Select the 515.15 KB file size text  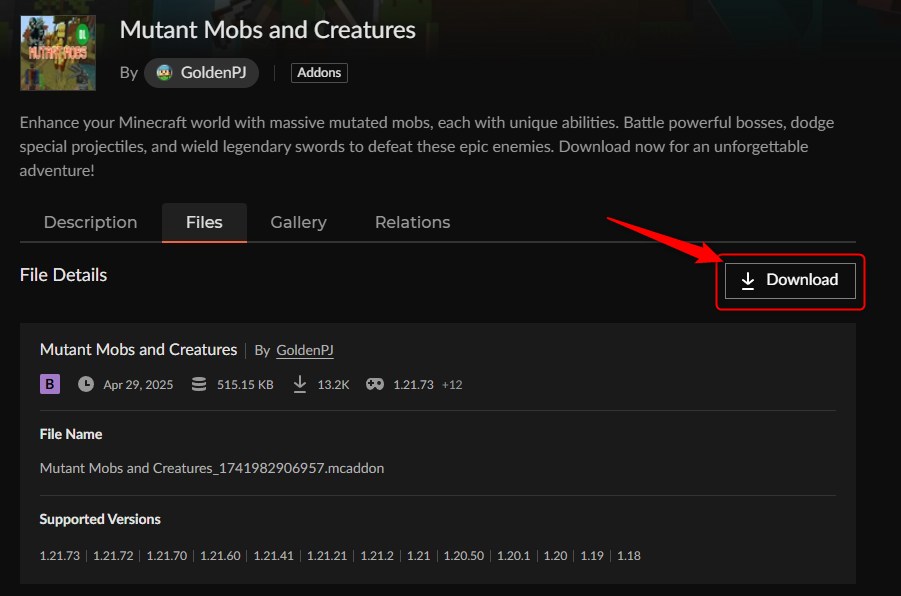[245, 384]
